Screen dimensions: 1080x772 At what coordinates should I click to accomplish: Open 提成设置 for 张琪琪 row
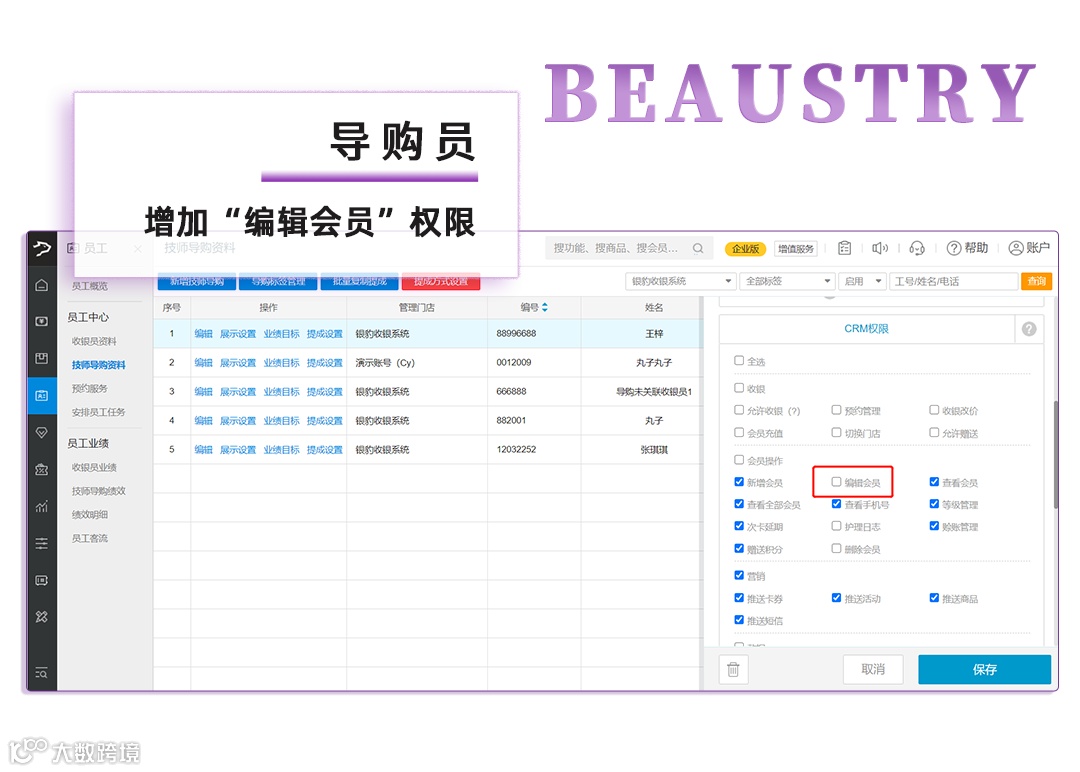coord(324,449)
